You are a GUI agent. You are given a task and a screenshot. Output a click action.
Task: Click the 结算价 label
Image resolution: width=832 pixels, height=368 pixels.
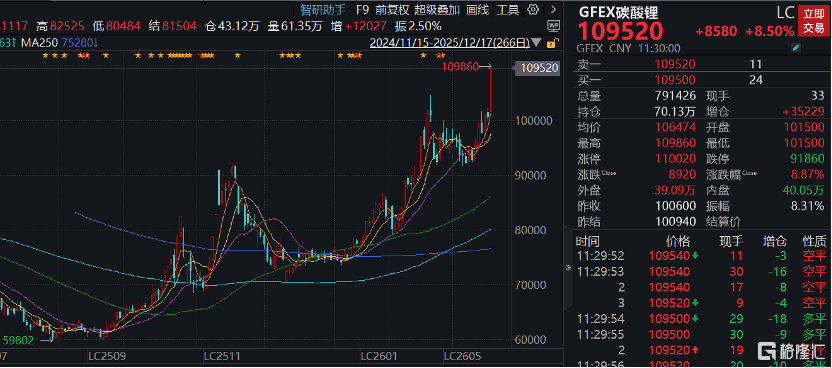(x=723, y=222)
